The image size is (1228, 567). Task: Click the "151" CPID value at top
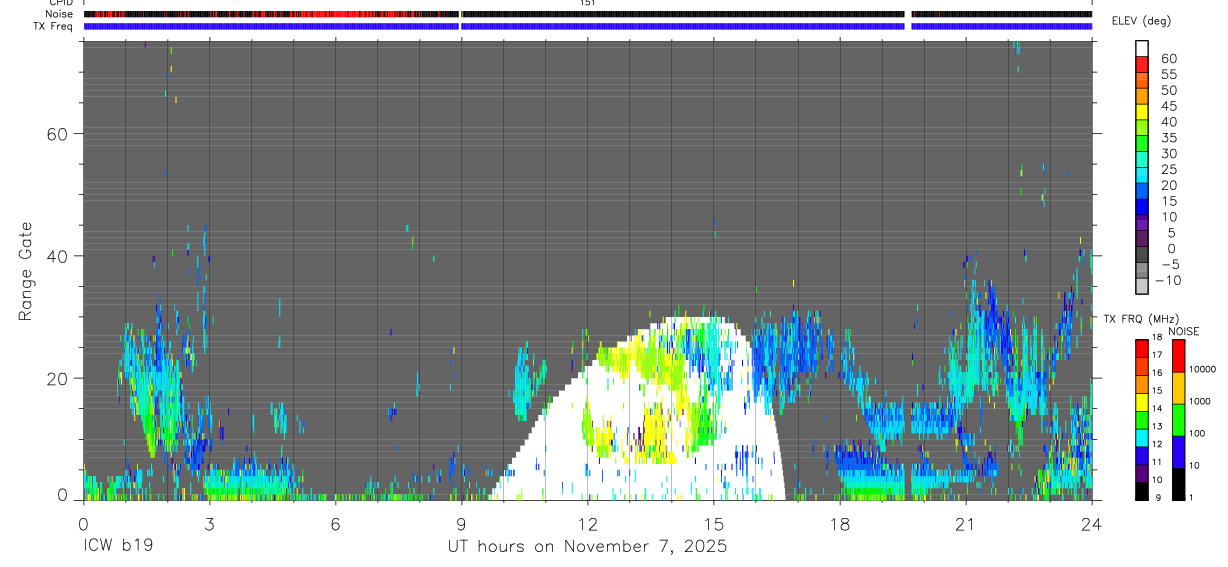pyautogui.click(x=587, y=3)
